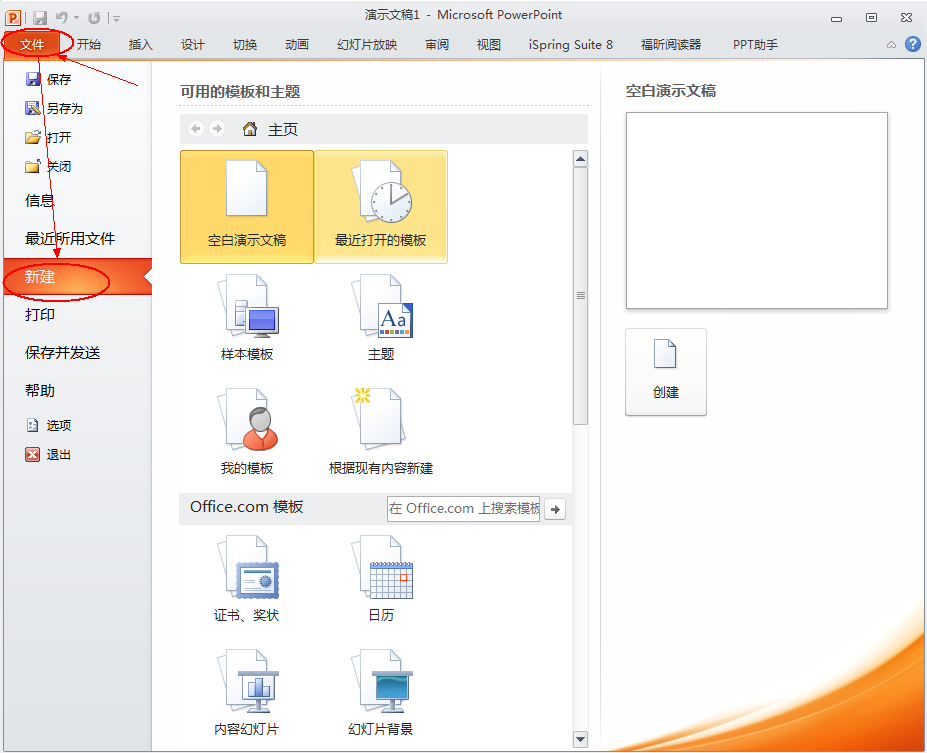Click the template list vertical scrollbar thumb
This screenshot has height=753, width=927.
(x=581, y=296)
